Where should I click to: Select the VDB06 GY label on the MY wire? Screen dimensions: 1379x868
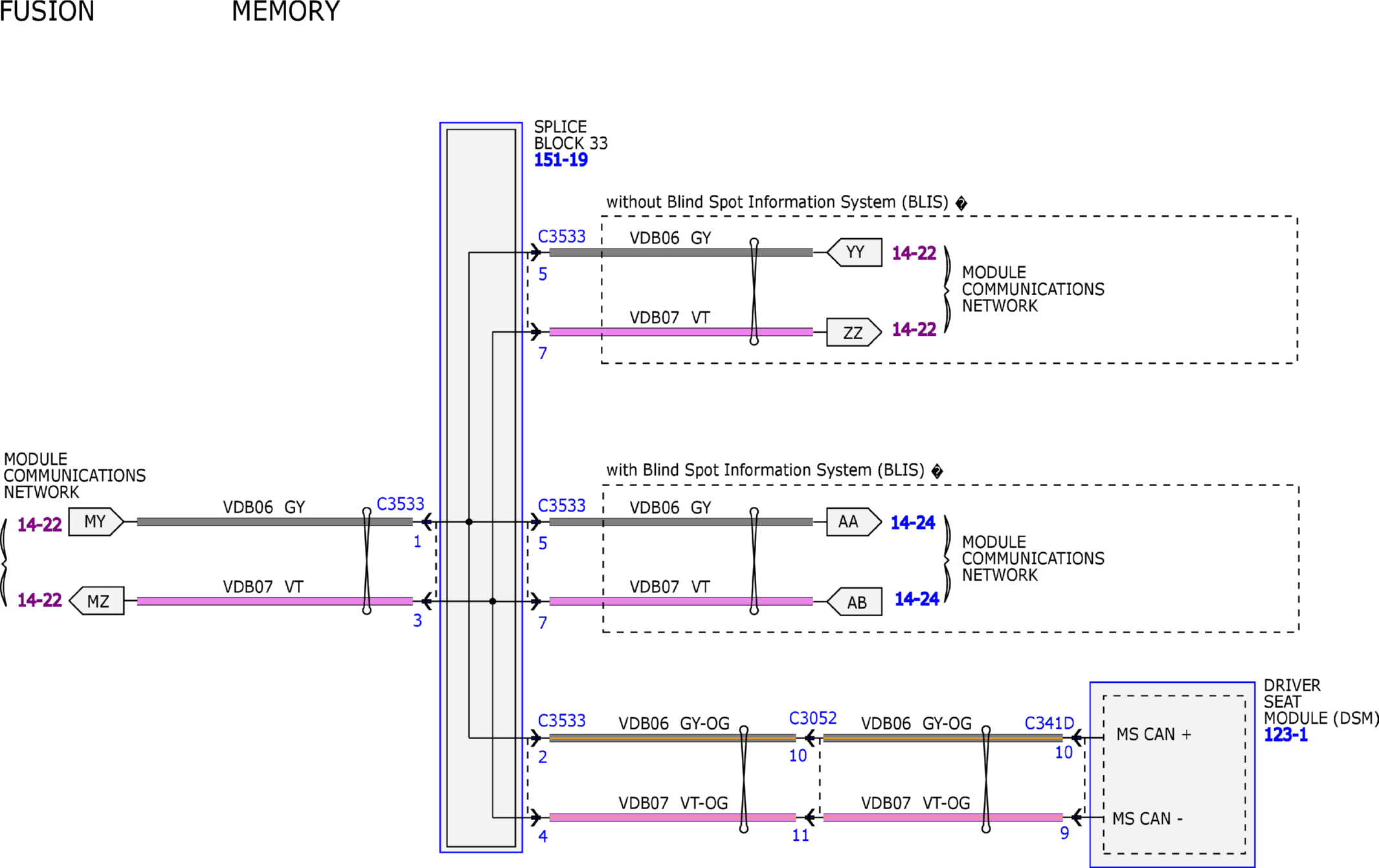264,507
